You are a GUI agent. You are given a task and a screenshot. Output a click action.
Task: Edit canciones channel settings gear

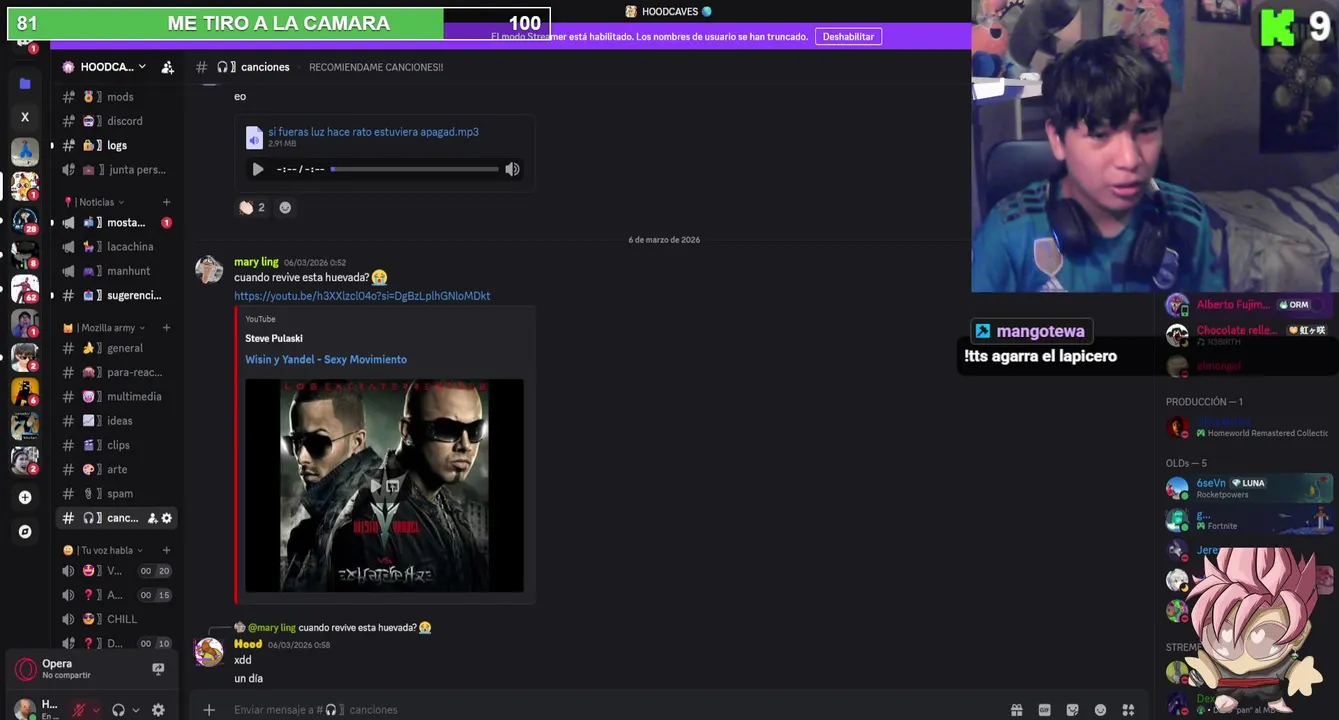coord(167,518)
